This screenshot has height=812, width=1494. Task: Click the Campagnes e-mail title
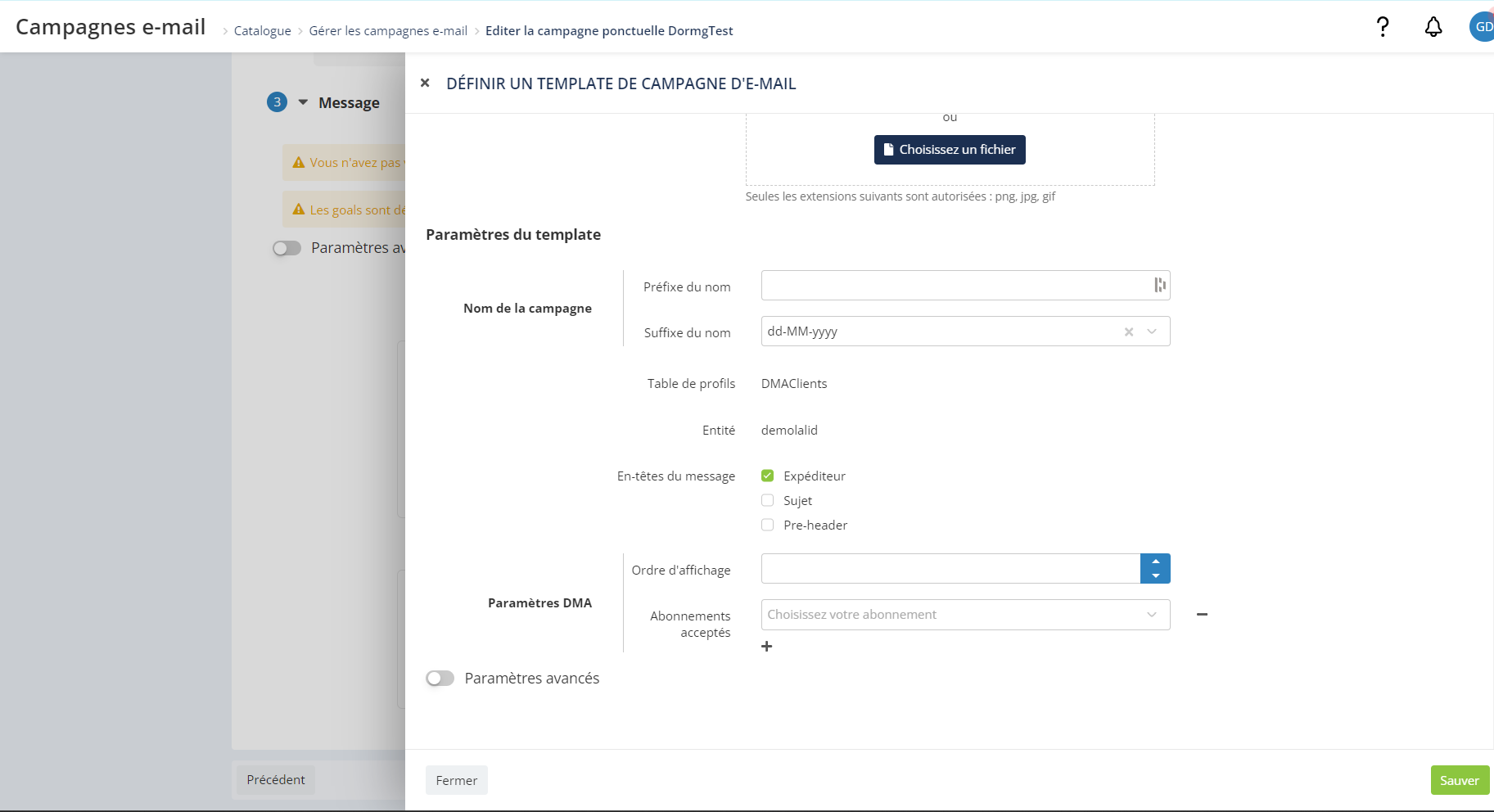coord(111,27)
